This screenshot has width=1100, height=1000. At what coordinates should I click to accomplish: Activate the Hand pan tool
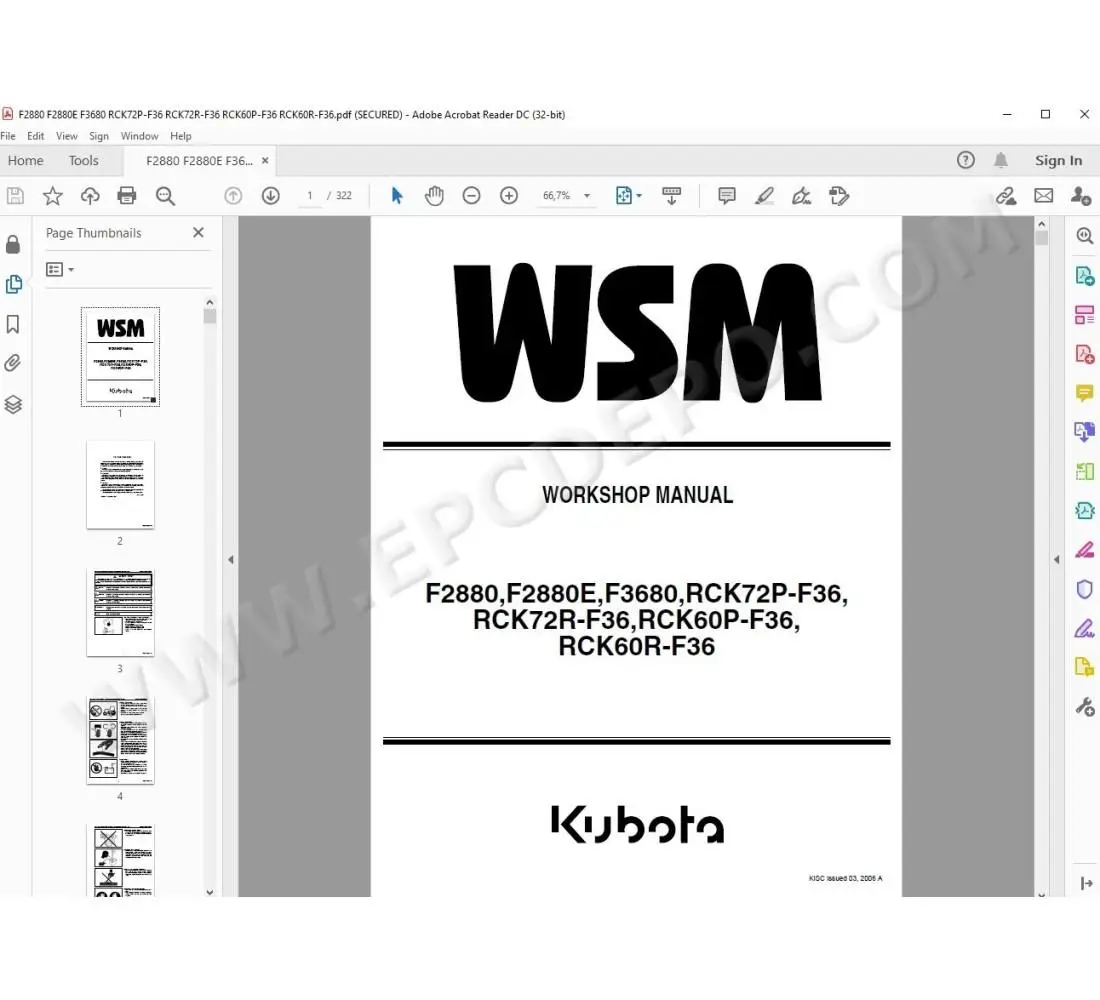434,196
